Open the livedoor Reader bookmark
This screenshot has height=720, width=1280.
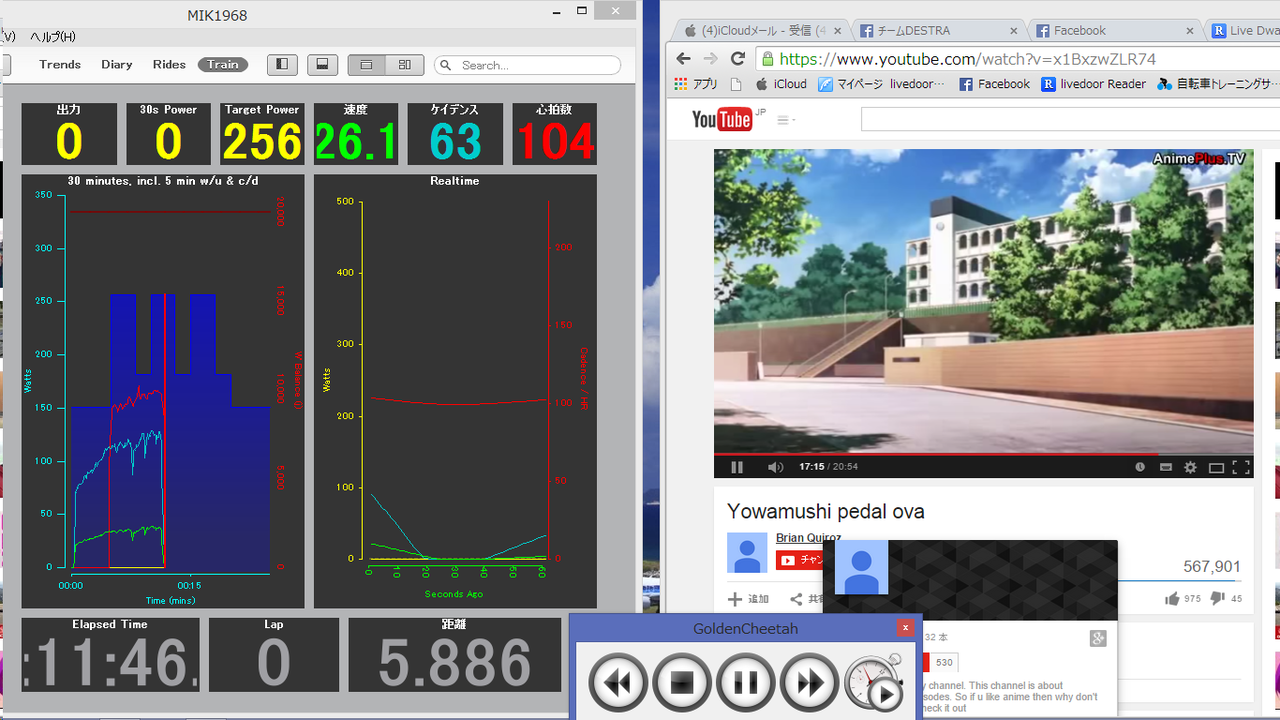tap(1093, 84)
